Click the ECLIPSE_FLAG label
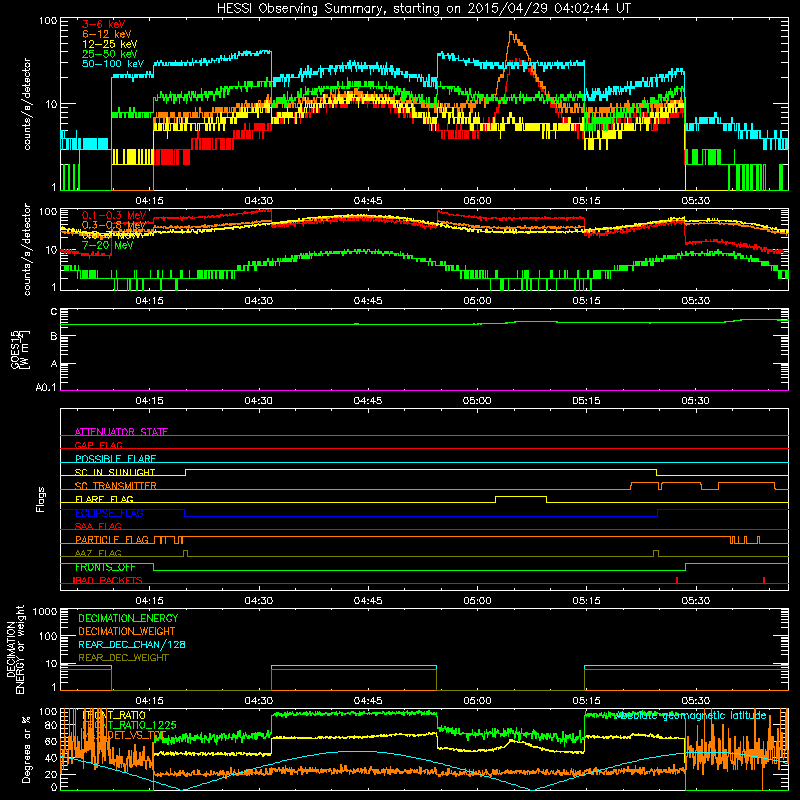 [x=109, y=513]
